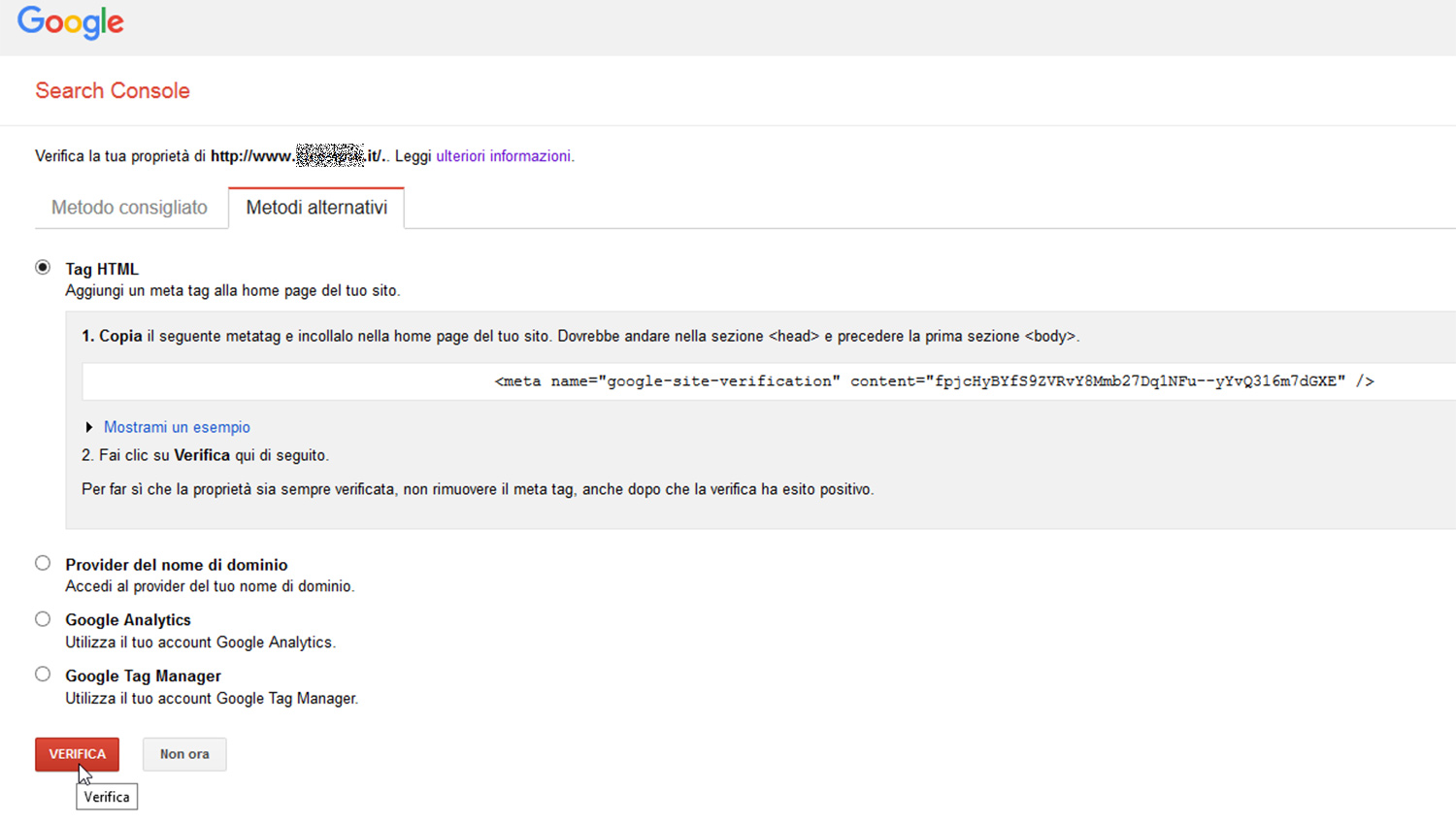Click 'Utilizza il tuo account Google Tag Manager' text
Image resolution: width=1456 pixels, height=824 pixels.
(212, 699)
